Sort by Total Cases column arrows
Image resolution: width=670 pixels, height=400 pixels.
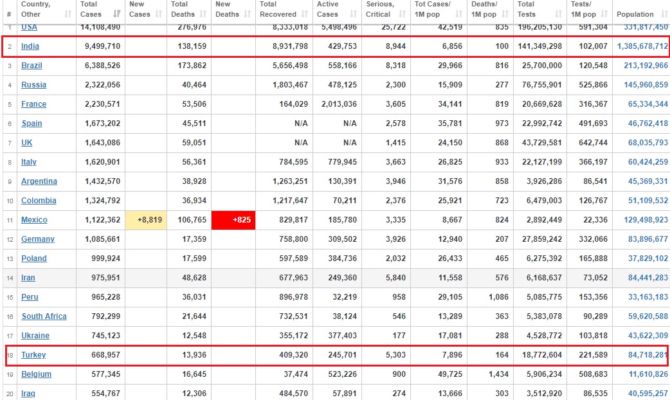pos(117,14)
